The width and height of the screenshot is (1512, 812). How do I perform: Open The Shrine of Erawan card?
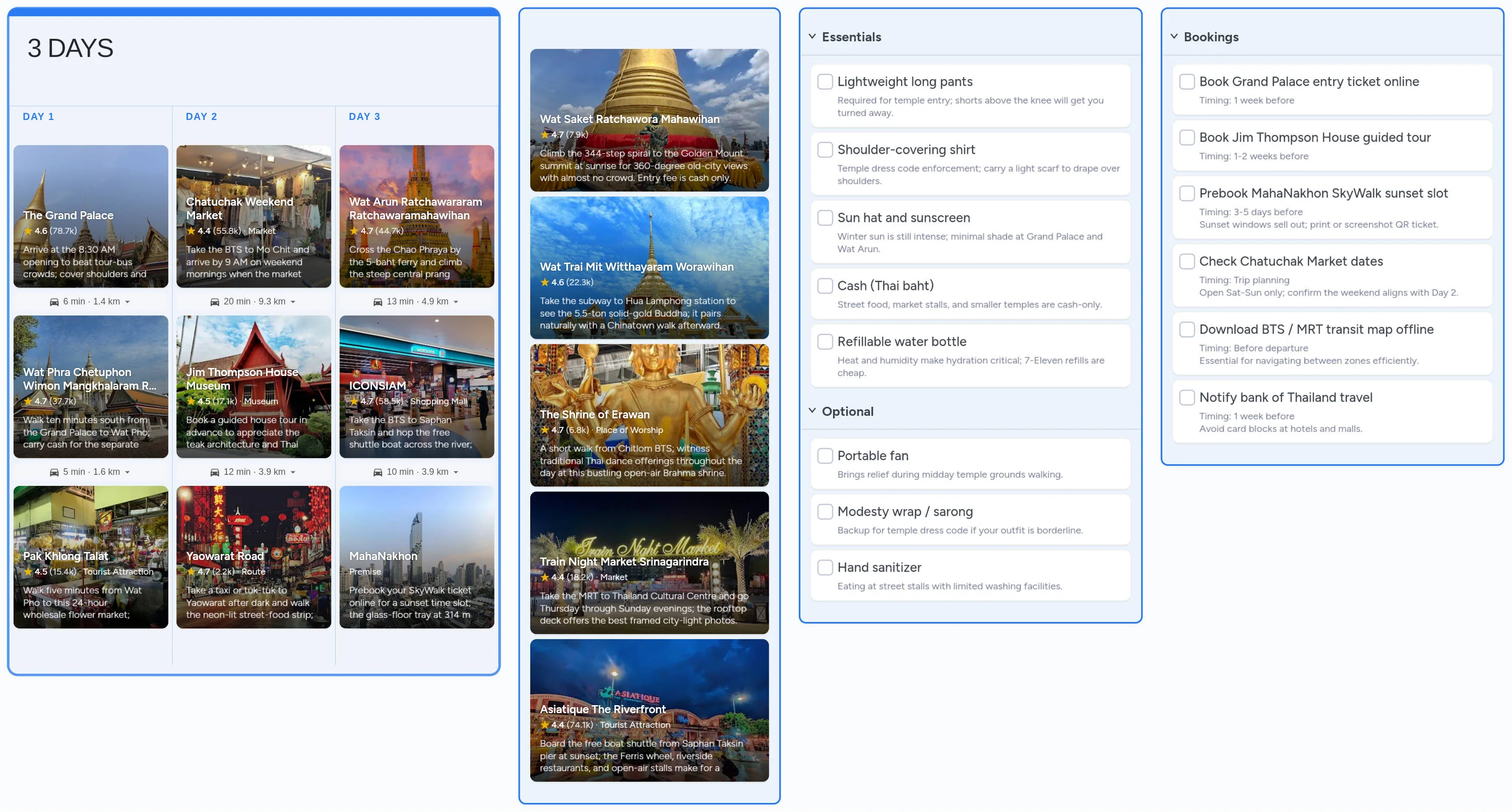649,416
